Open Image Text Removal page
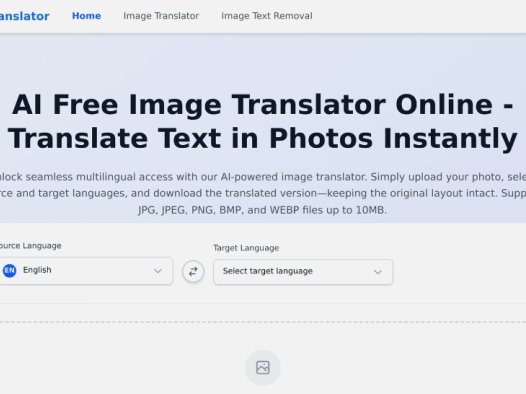This screenshot has height=394, width=526. point(267,16)
